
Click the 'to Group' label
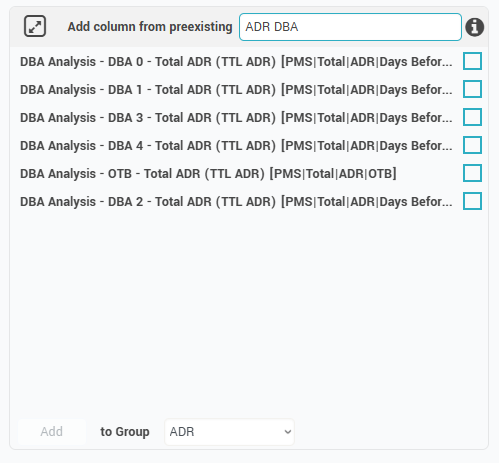click(x=125, y=432)
